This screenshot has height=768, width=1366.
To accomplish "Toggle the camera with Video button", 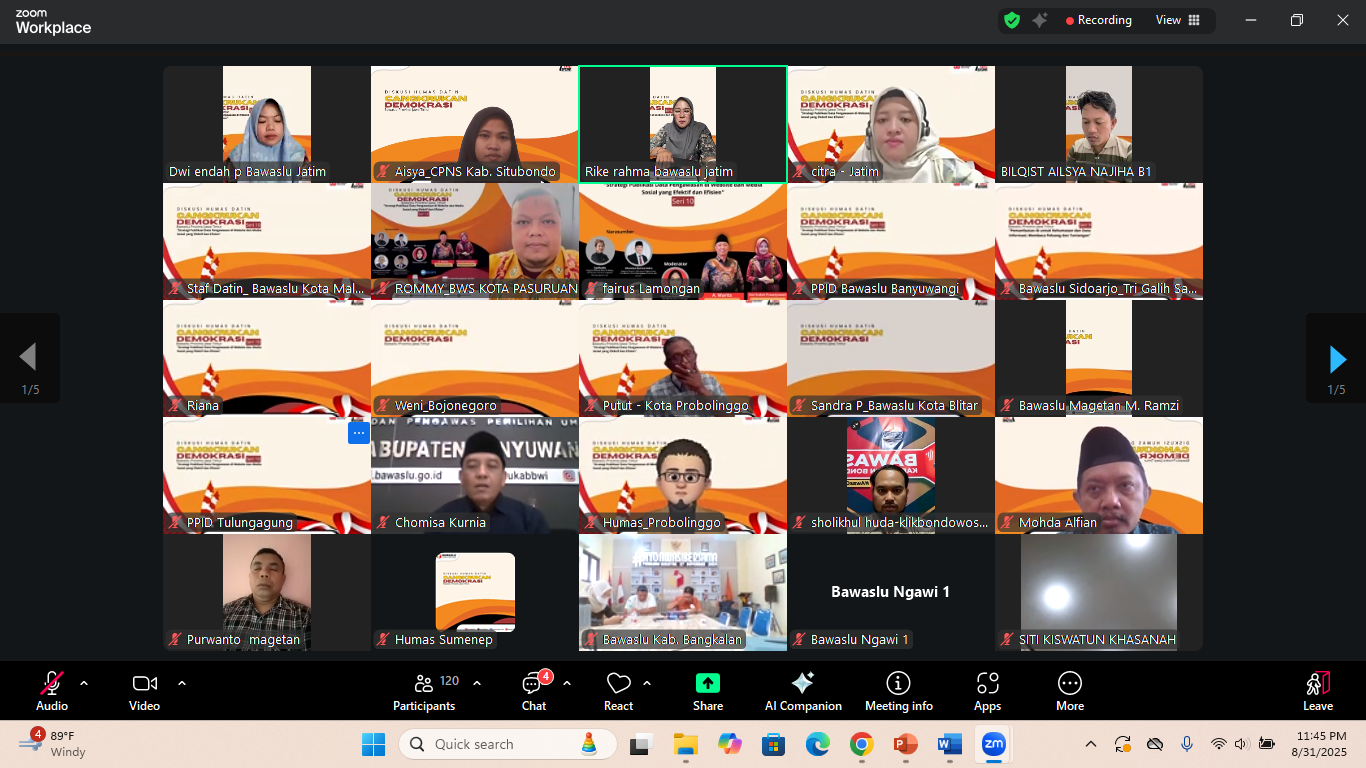I will click(144, 691).
